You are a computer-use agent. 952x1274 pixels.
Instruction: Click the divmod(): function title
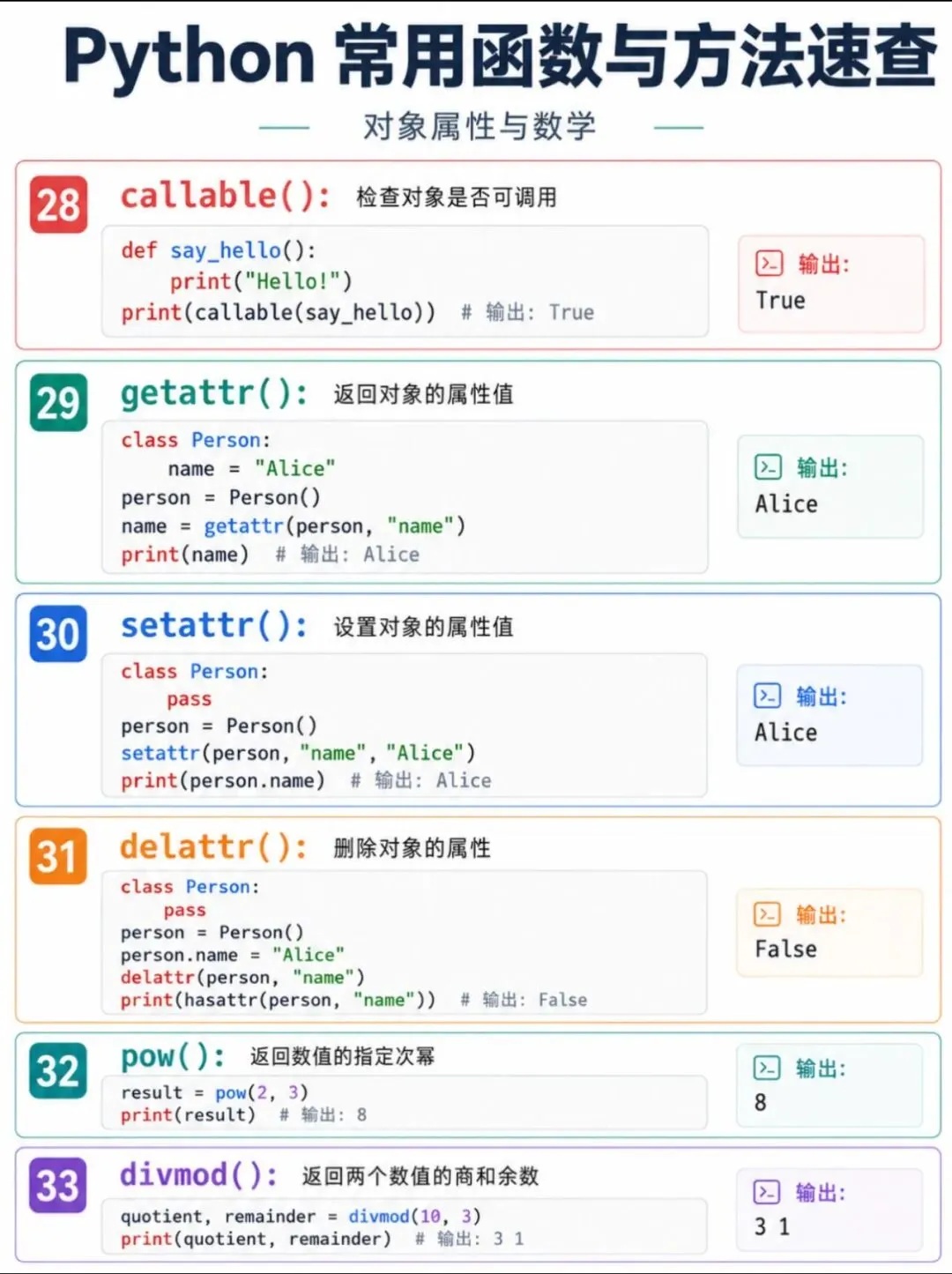coord(199,1174)
